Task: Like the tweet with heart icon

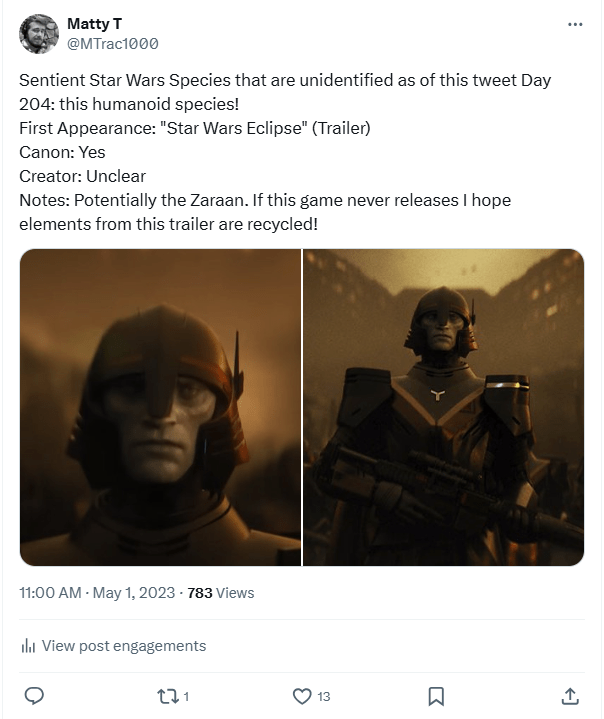Action: pos(302,696)
